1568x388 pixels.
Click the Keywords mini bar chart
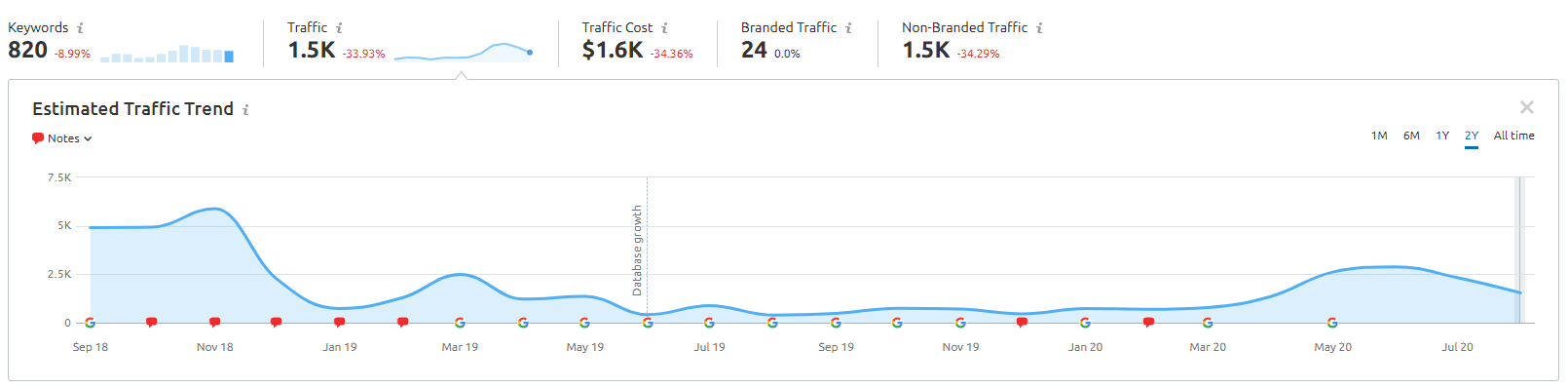tap(167, 54)
